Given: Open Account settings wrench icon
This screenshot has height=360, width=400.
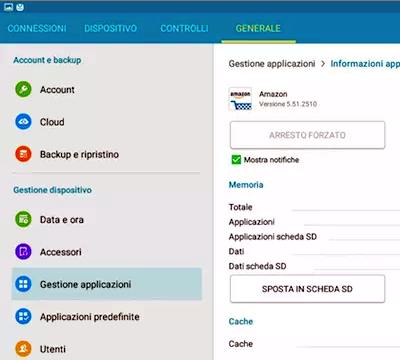Looking at the screenshot, I should click(23, 89).
